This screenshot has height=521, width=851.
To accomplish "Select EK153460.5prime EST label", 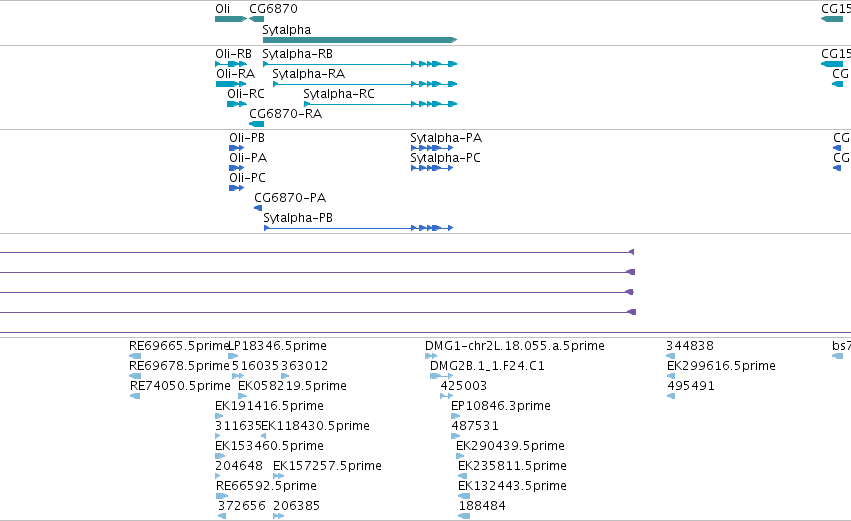I will point(269,447).
